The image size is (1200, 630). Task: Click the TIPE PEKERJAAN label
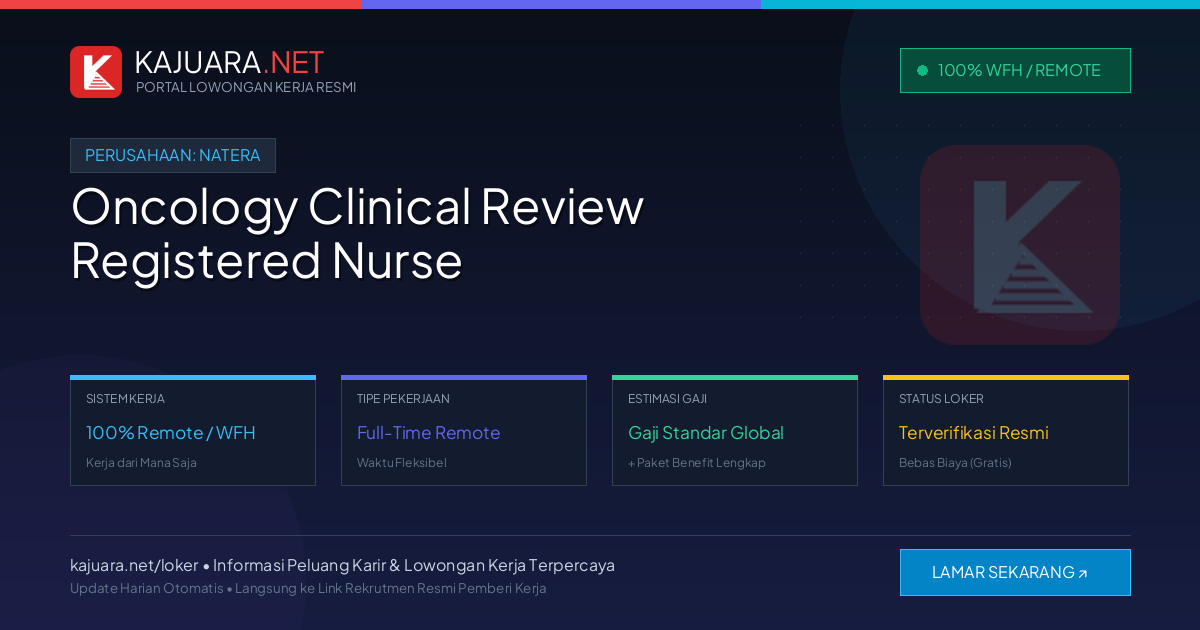pyautogui.click(x=403, y=399)
